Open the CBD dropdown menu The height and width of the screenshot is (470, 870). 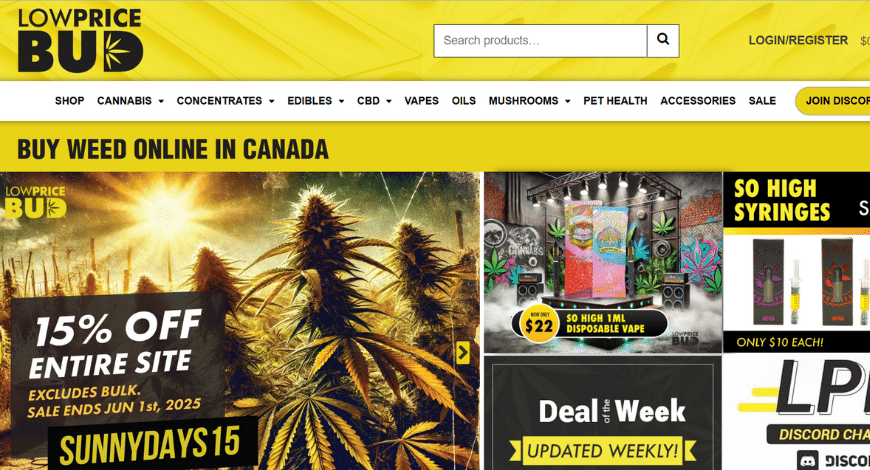374,101
